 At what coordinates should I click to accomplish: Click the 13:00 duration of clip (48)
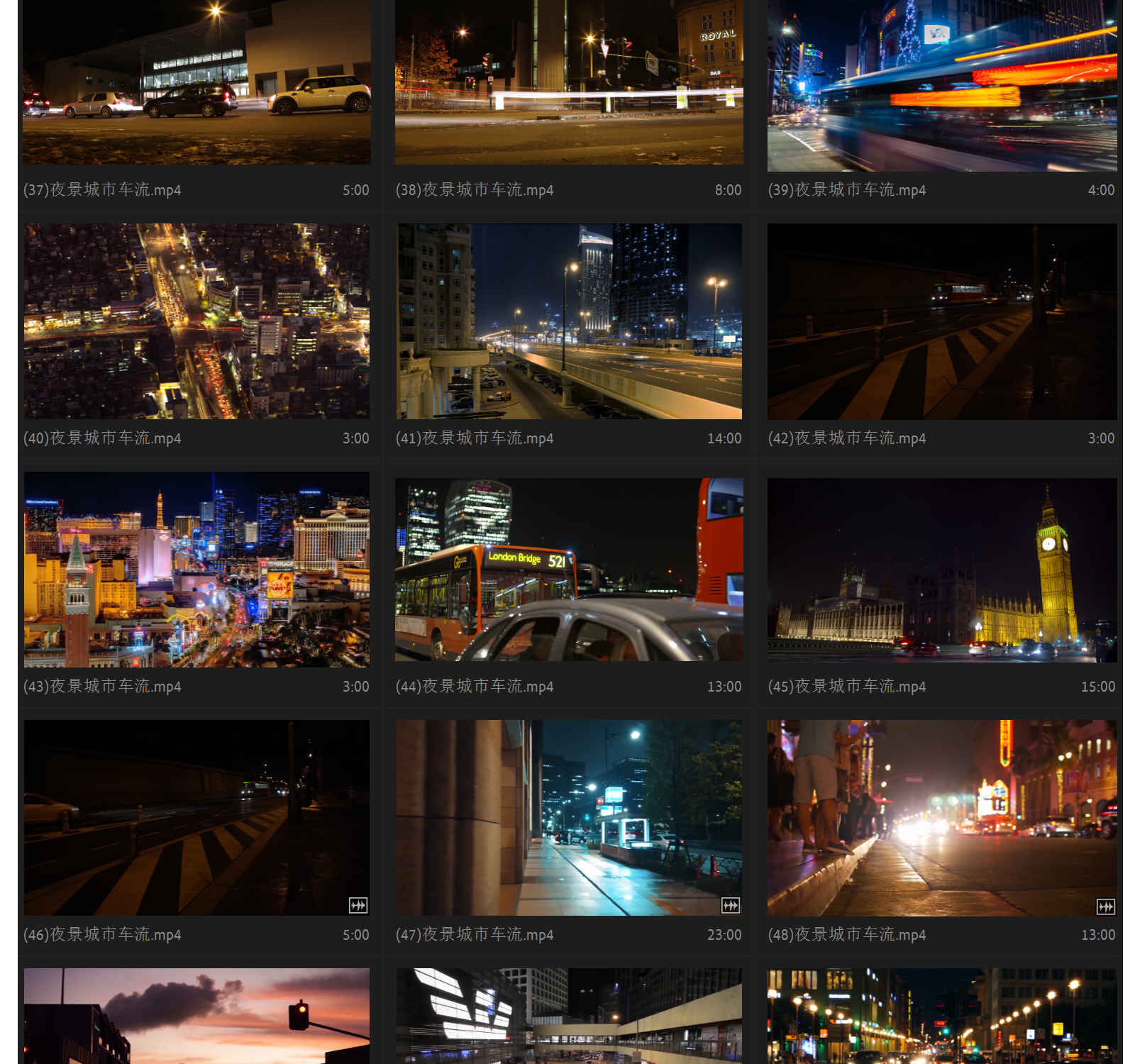click(x=1098, y=935)
